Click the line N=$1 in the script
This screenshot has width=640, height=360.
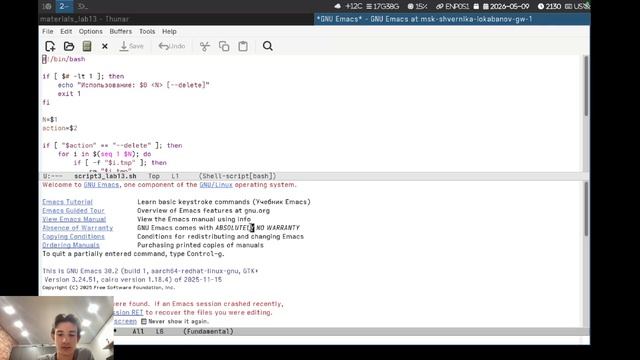point(50,120)
